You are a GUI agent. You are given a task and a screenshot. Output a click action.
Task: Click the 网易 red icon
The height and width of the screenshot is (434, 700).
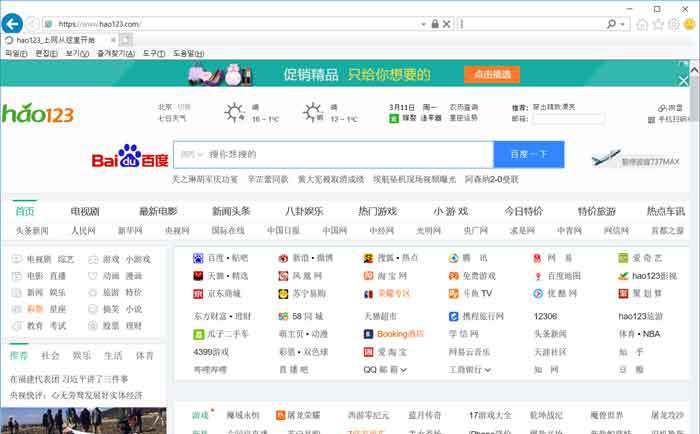538,258
